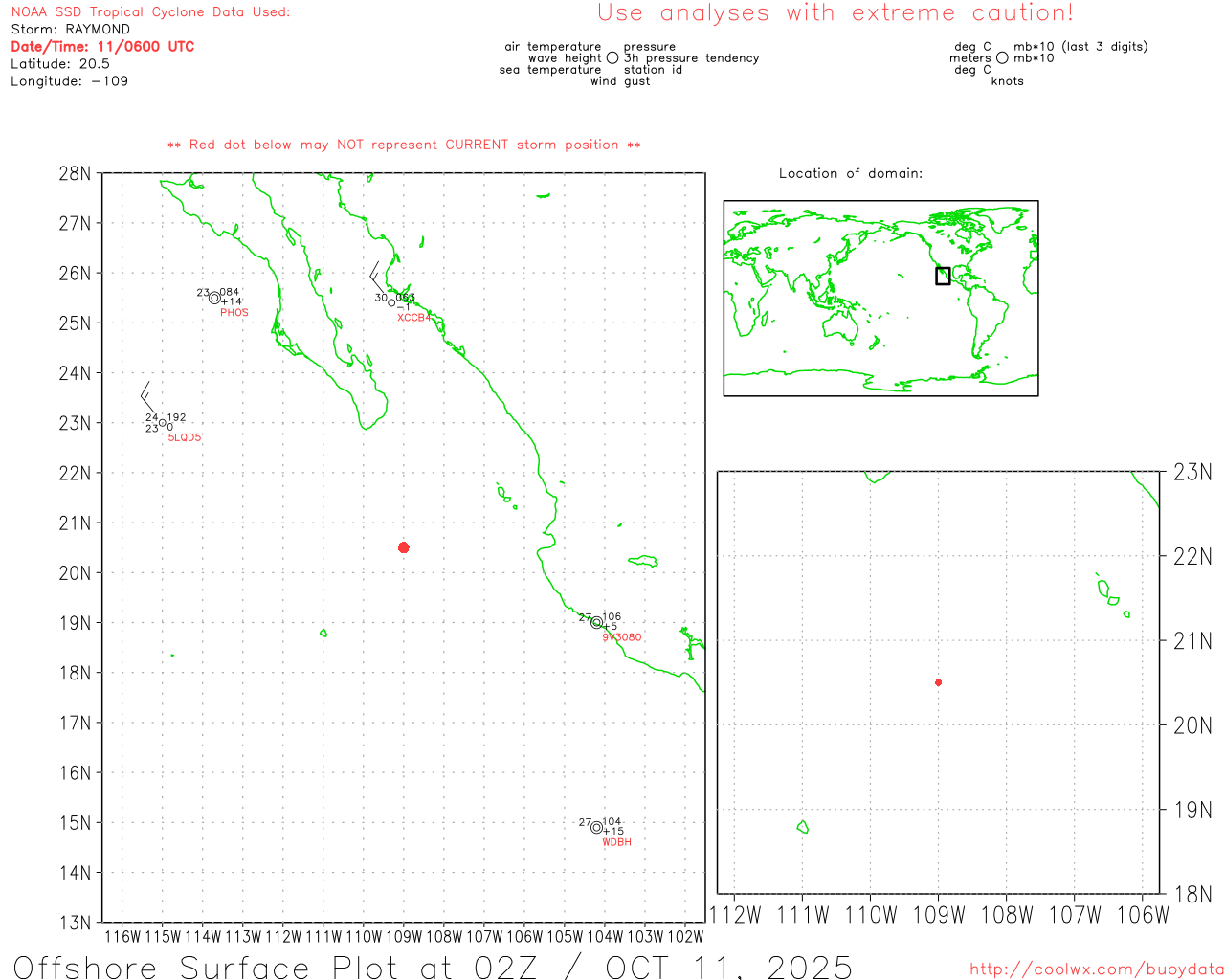This screenshot has height=980, width=1225.
Task: Click the 'Date/Time: 11/0600 UTC' text
Action: (102, 46)
